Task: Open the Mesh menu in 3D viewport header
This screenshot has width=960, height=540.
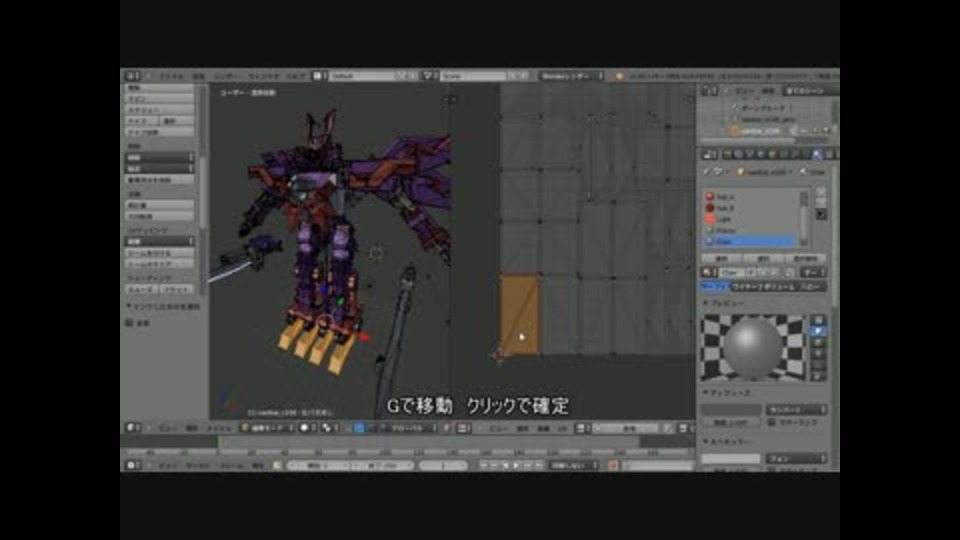Action: [x=218, y=428]
